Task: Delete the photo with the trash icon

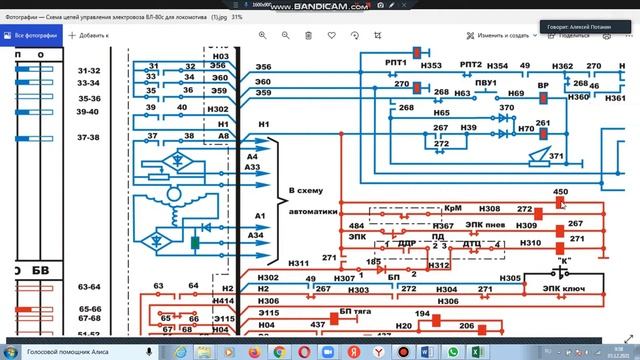Action: [x=309, y=36]
